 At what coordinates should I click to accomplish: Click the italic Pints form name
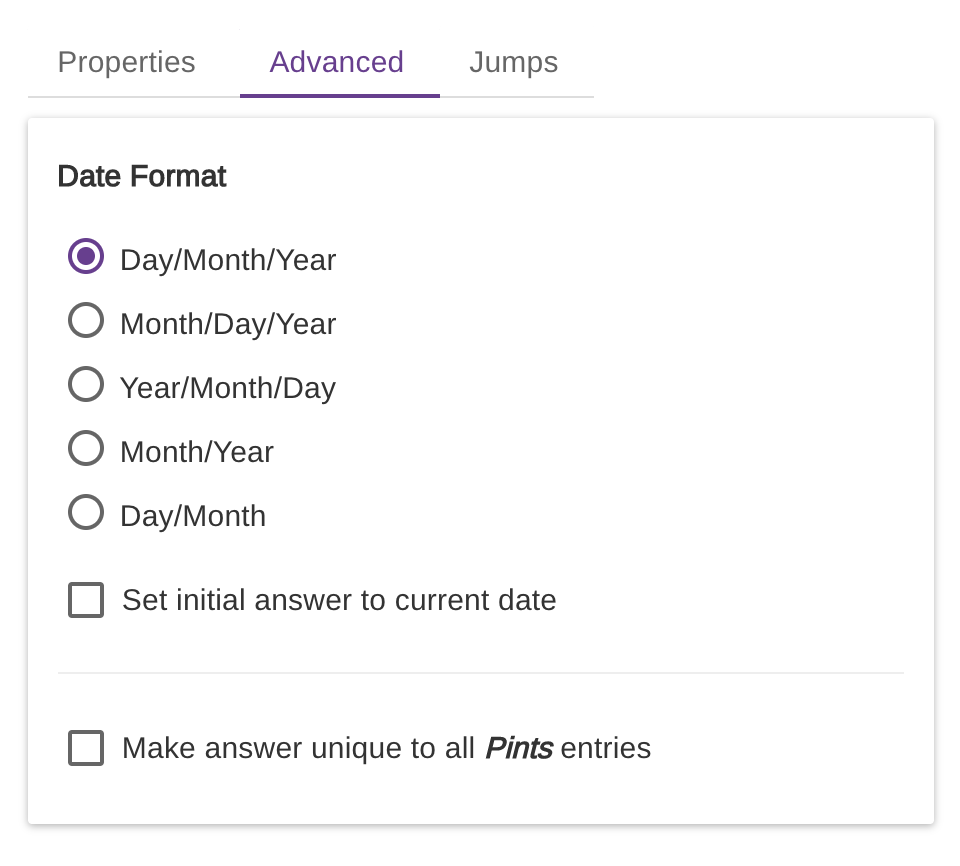click(519, 748)
